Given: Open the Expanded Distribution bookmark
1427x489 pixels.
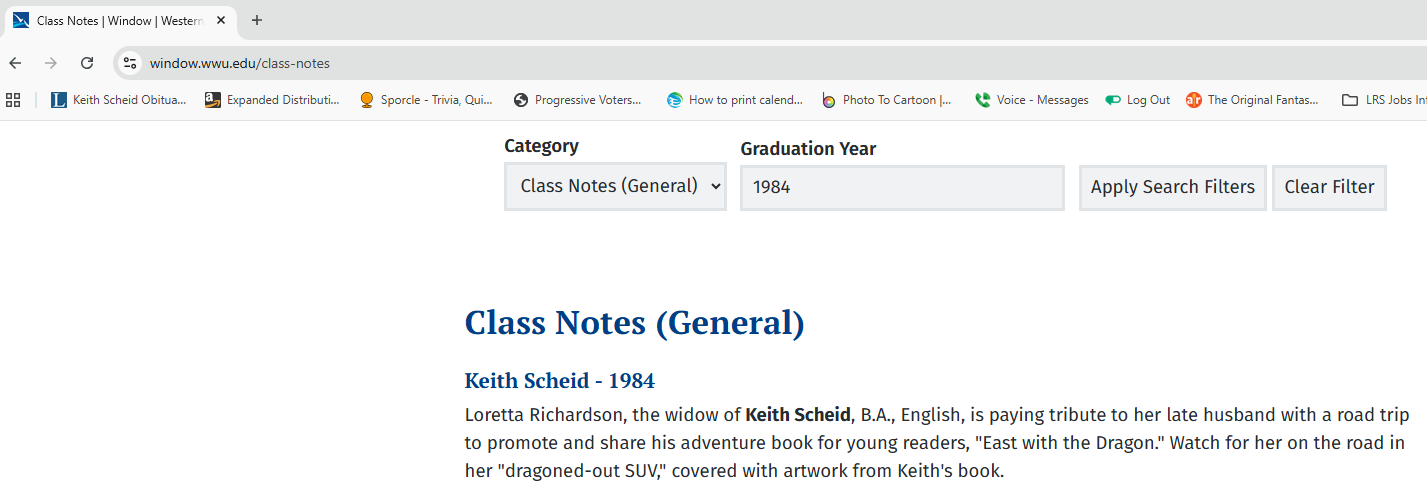Looking at the screenshot, I should pos(272,100).
